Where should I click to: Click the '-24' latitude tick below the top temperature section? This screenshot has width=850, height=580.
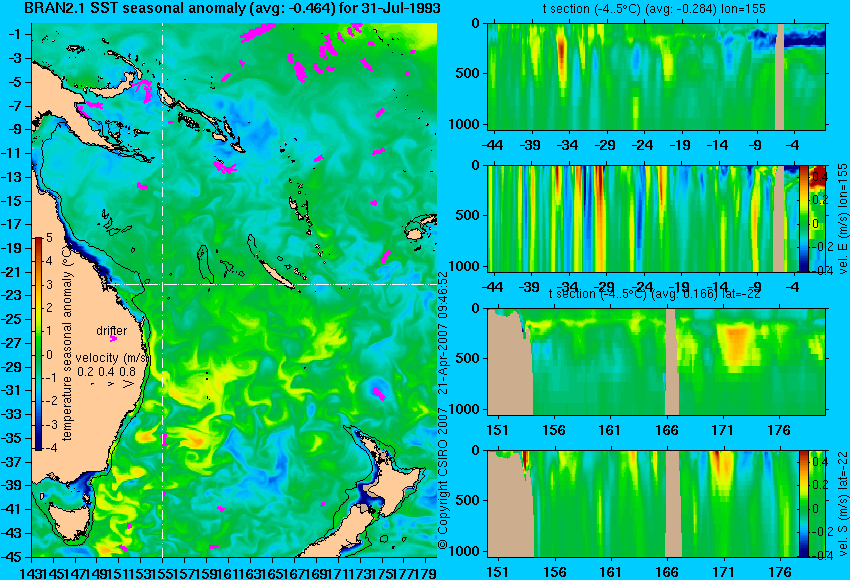point(642,145)
